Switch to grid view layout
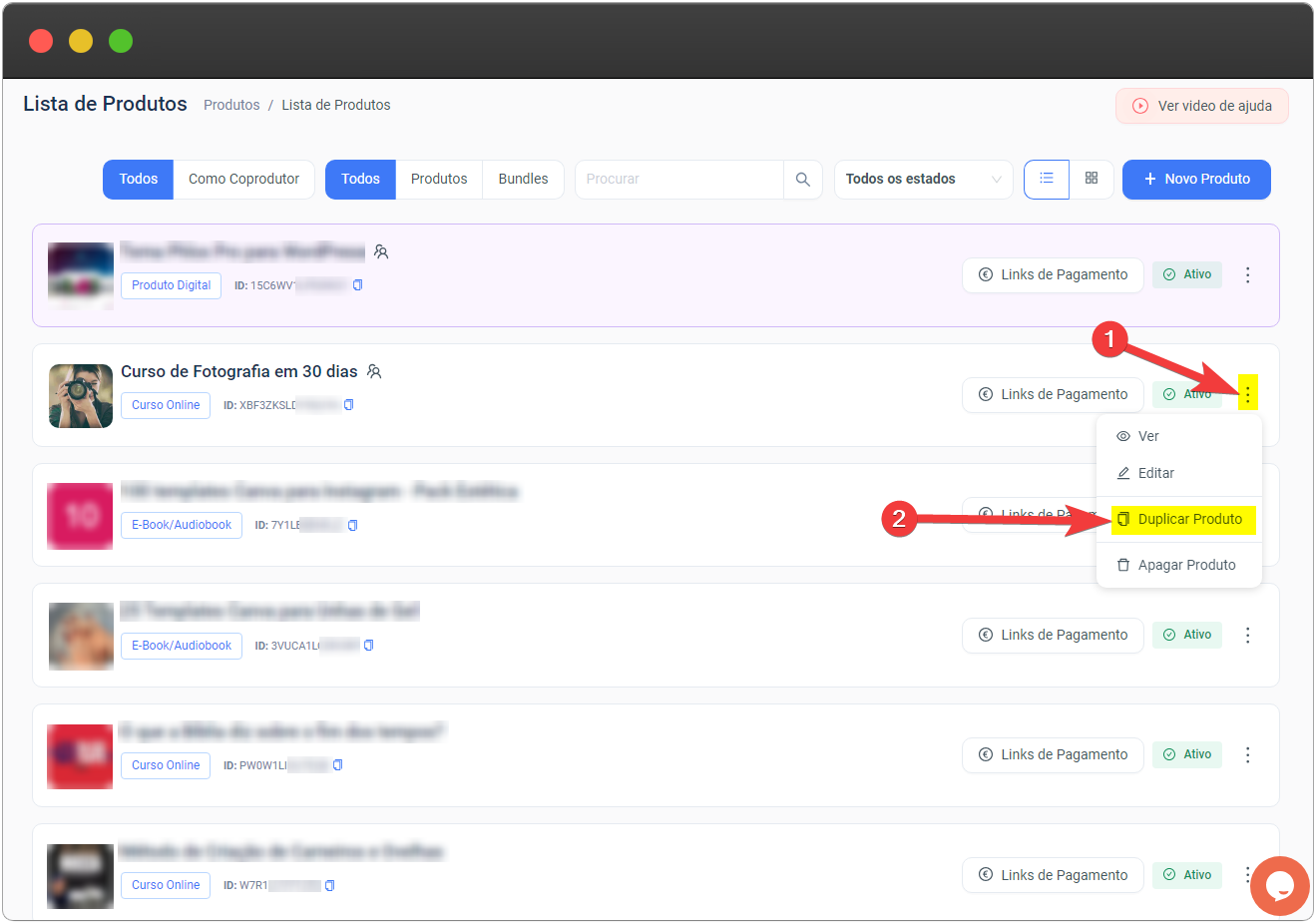This screenshot has width=1316, height=923. coord(1092,180)
